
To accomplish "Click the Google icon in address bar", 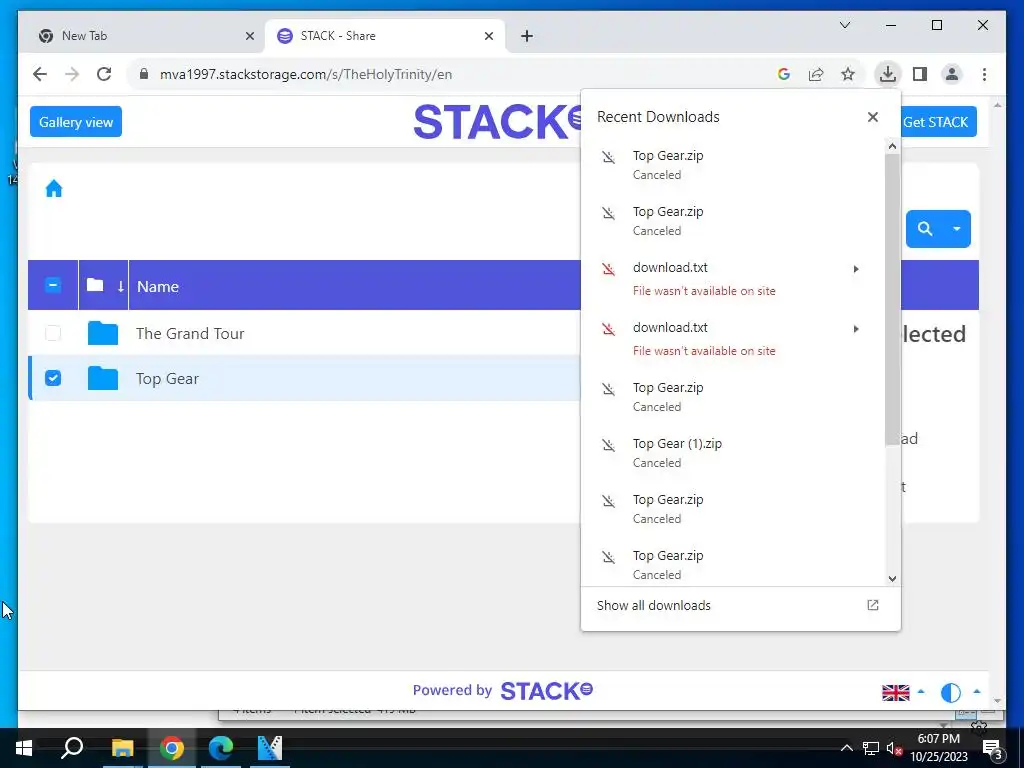I will coord(784,74).
